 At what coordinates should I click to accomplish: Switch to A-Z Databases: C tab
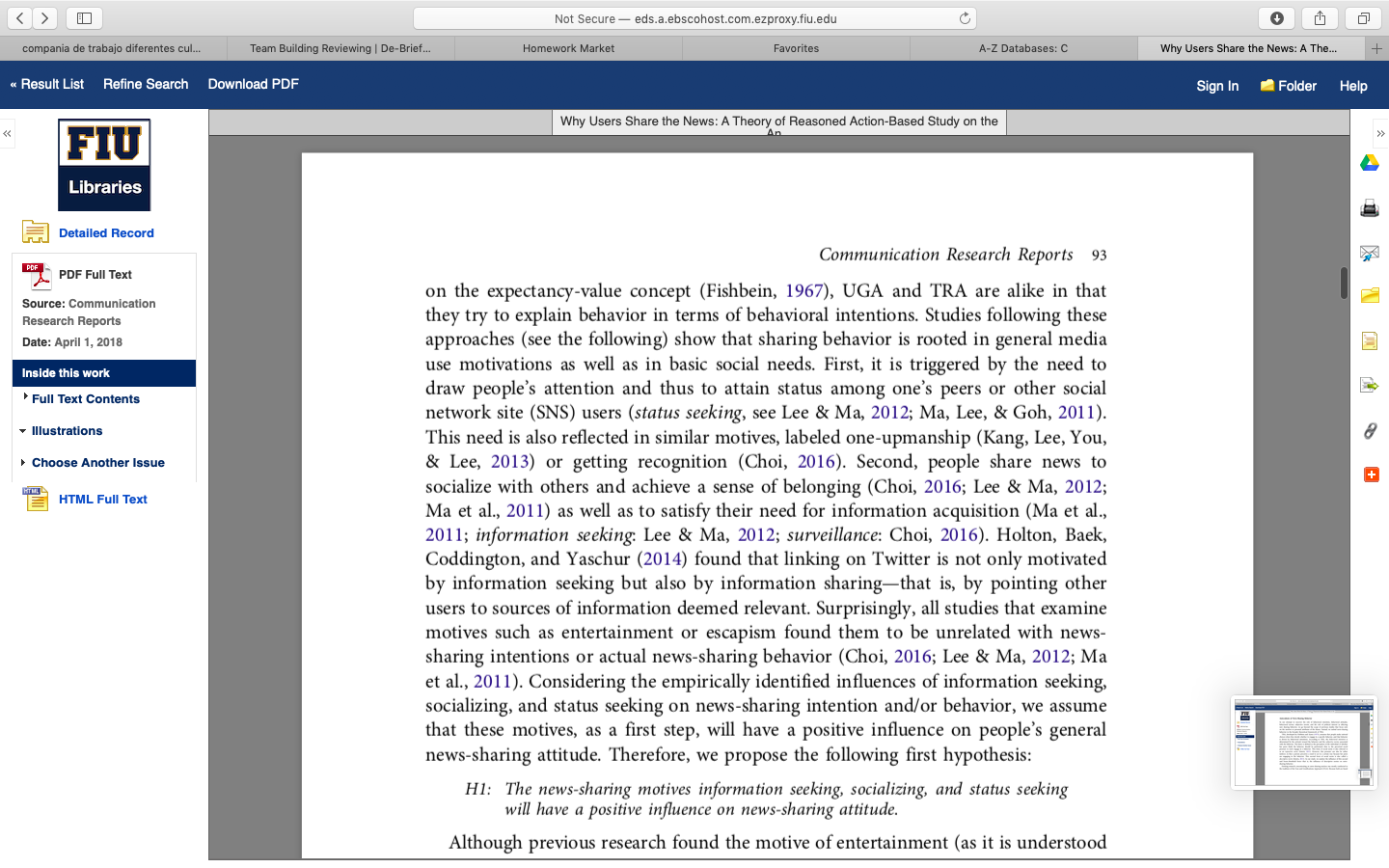click(x=1023, y=48)
